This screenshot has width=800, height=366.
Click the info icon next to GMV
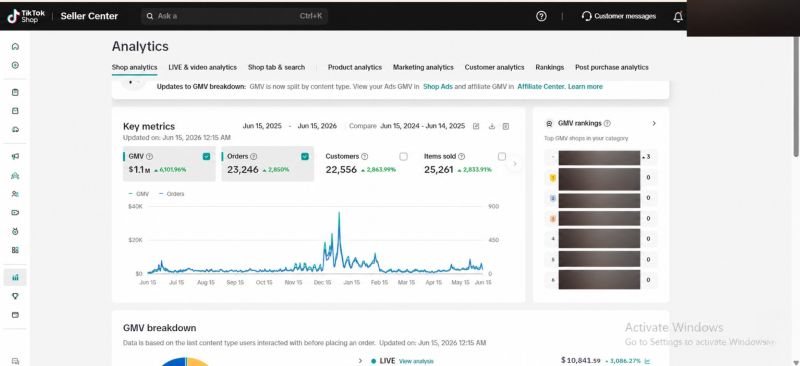click(x=149, y=157)
